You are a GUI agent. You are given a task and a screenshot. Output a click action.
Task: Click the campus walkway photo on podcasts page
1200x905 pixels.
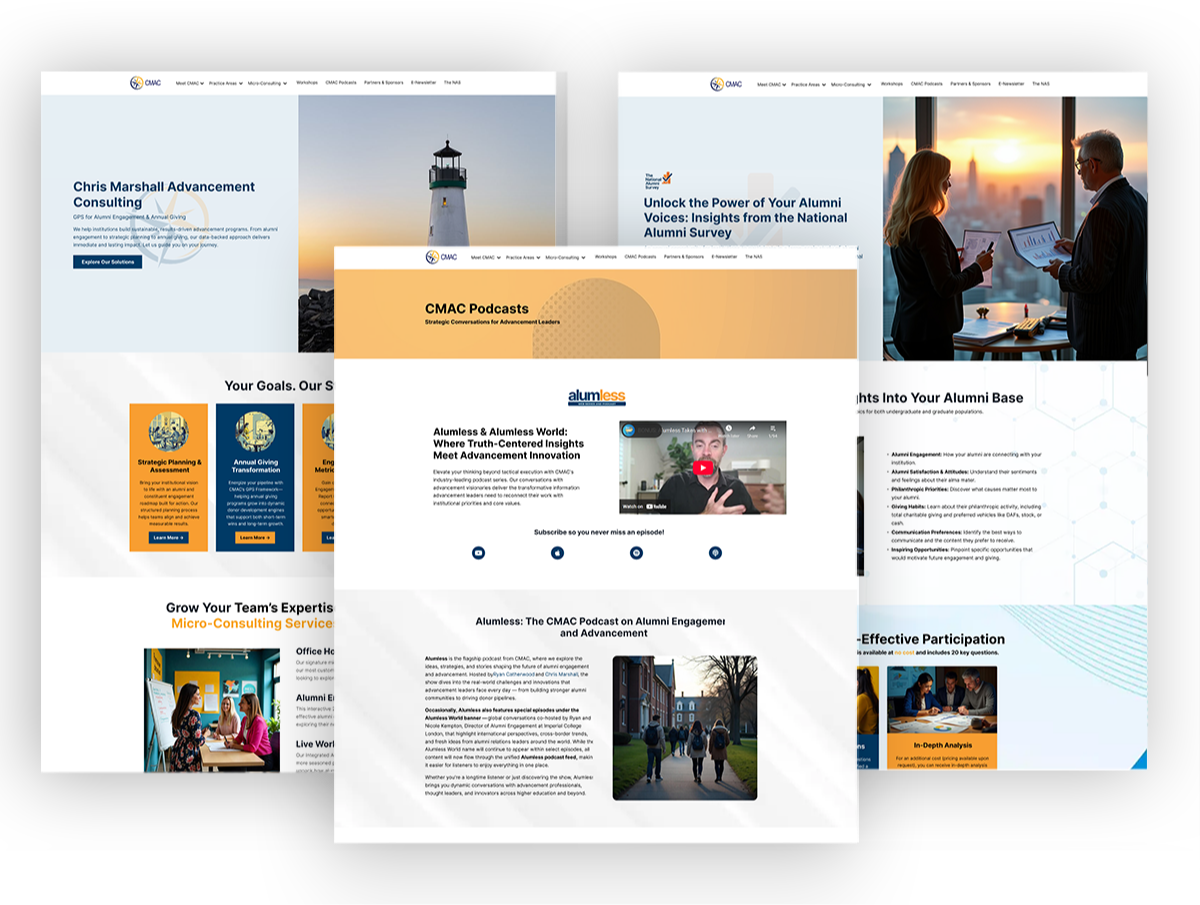point(685,728)
